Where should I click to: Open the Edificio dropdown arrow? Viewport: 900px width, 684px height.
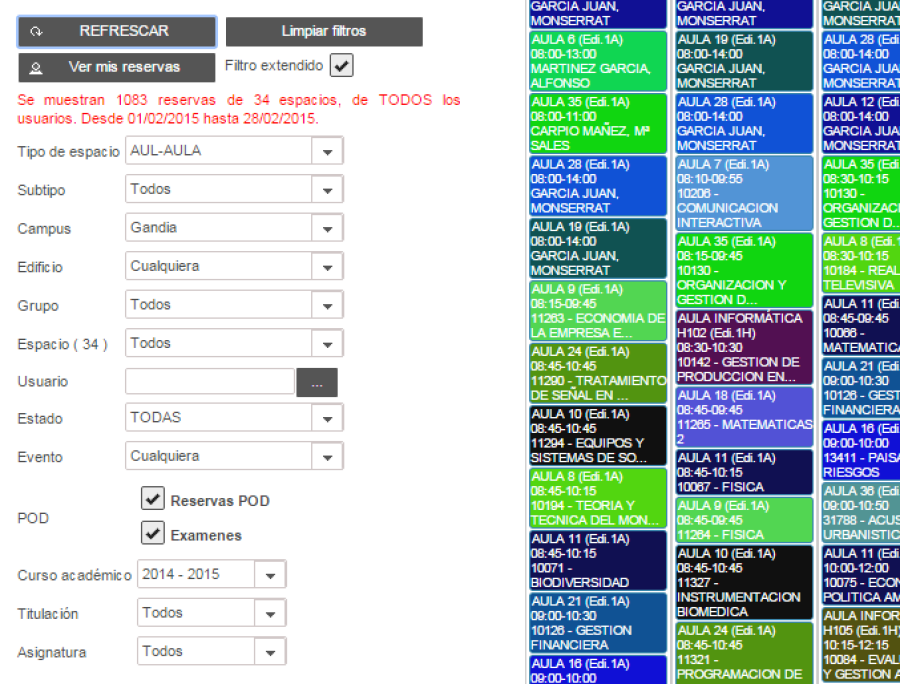coord(327,267)
